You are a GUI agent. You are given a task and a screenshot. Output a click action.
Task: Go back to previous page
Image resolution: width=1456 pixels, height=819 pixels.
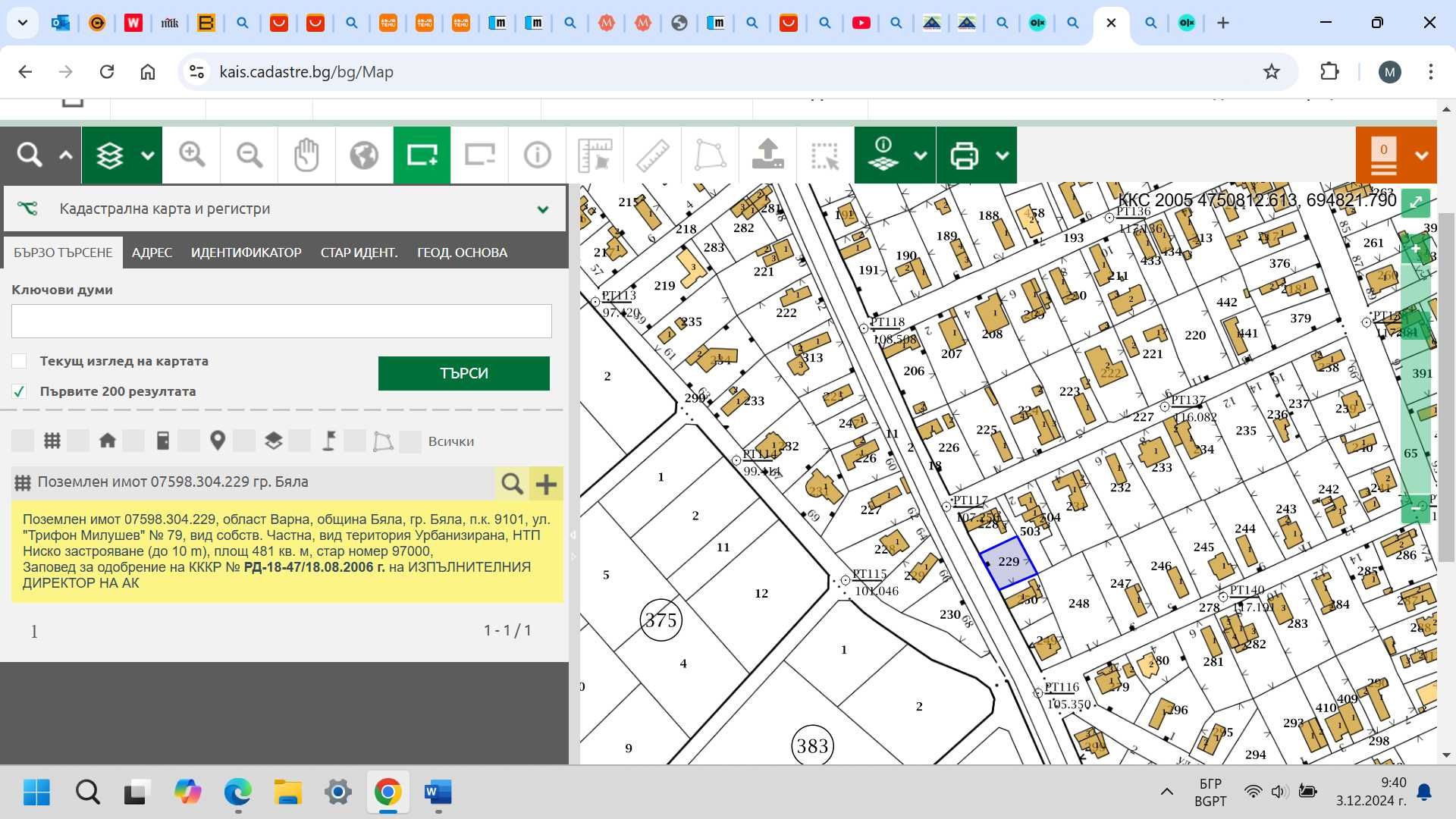25,72
